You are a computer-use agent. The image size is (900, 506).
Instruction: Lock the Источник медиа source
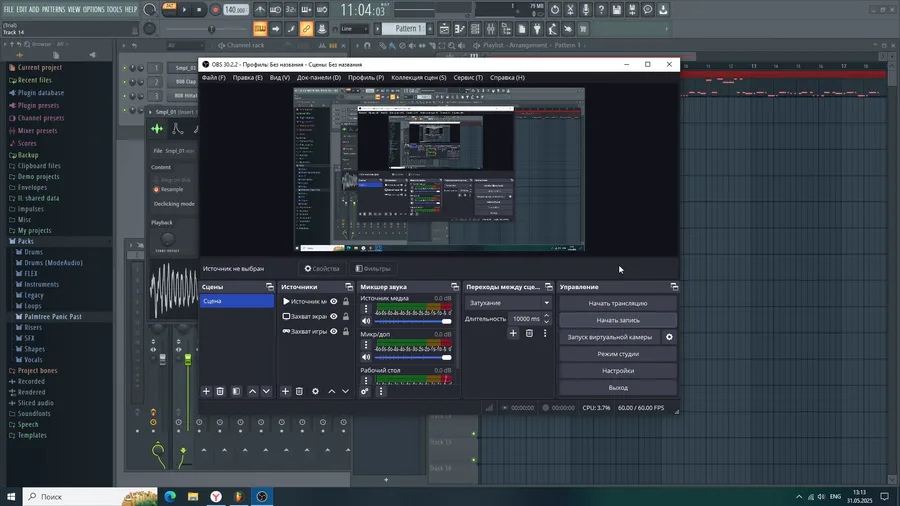[x=346, y=301]
